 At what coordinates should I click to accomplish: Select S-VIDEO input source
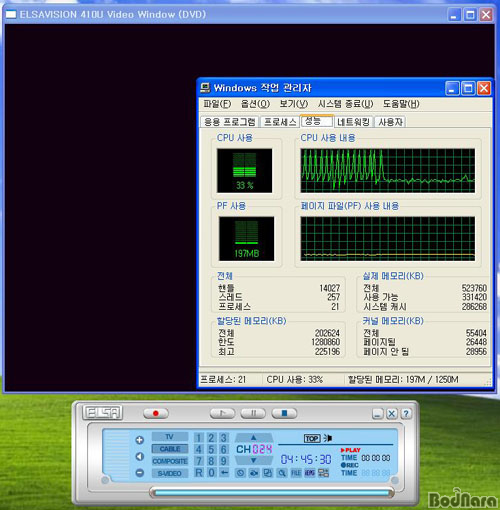[170, 473]
